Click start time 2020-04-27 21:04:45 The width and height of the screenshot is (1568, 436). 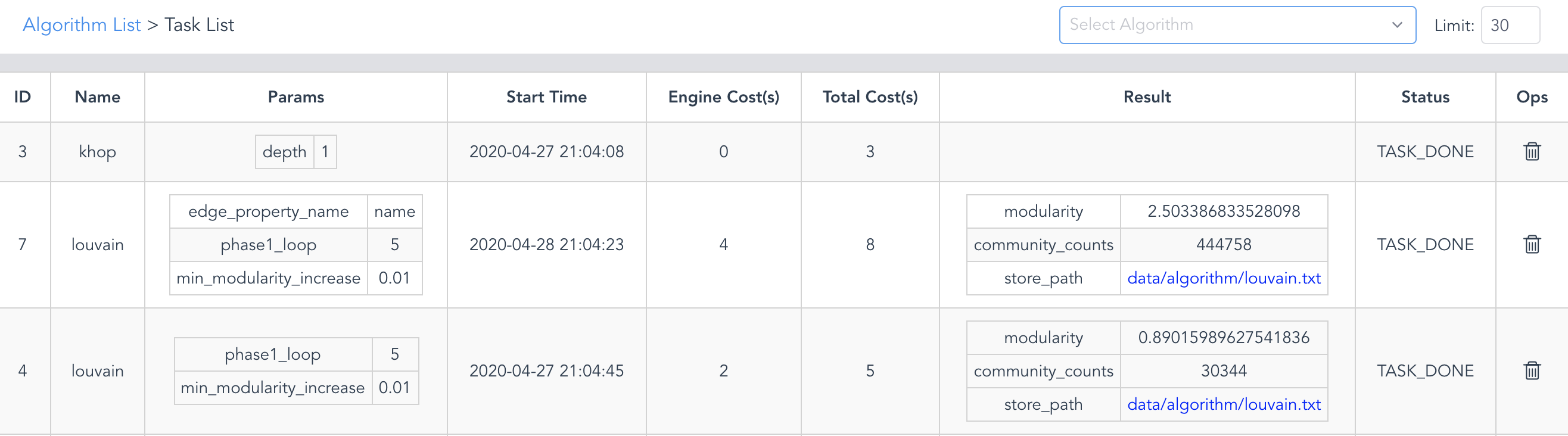click(547, 371)
